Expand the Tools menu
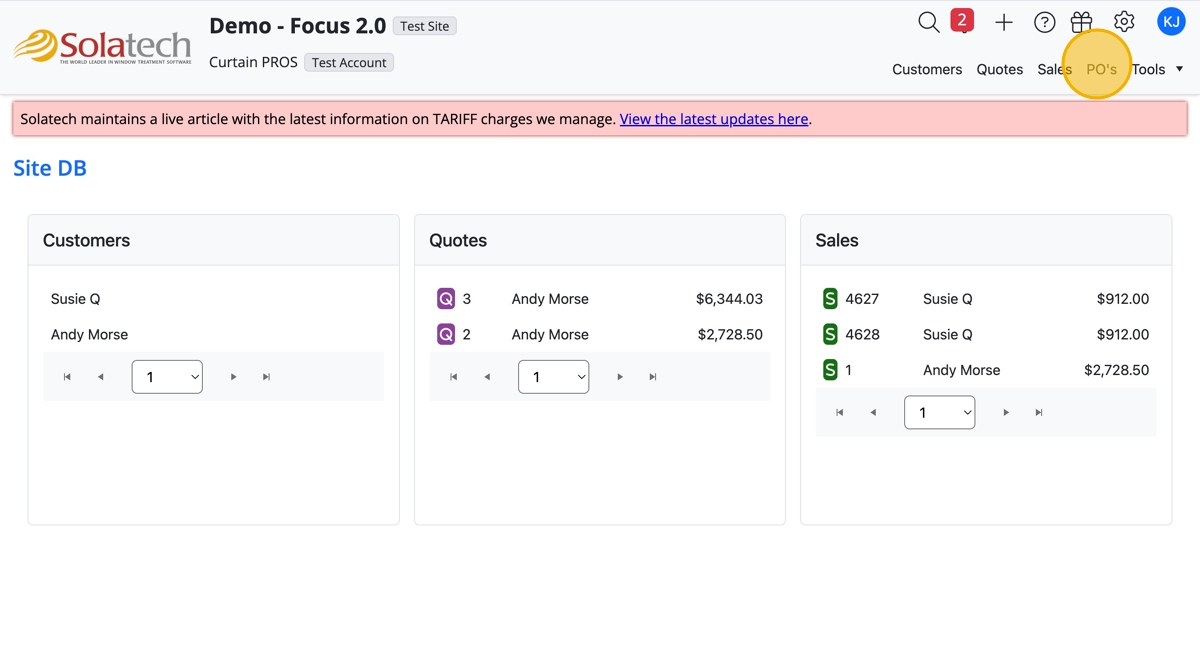The width and height of the screenshot is (1200, 670). pyautogui.click(x=1157, y=69)
